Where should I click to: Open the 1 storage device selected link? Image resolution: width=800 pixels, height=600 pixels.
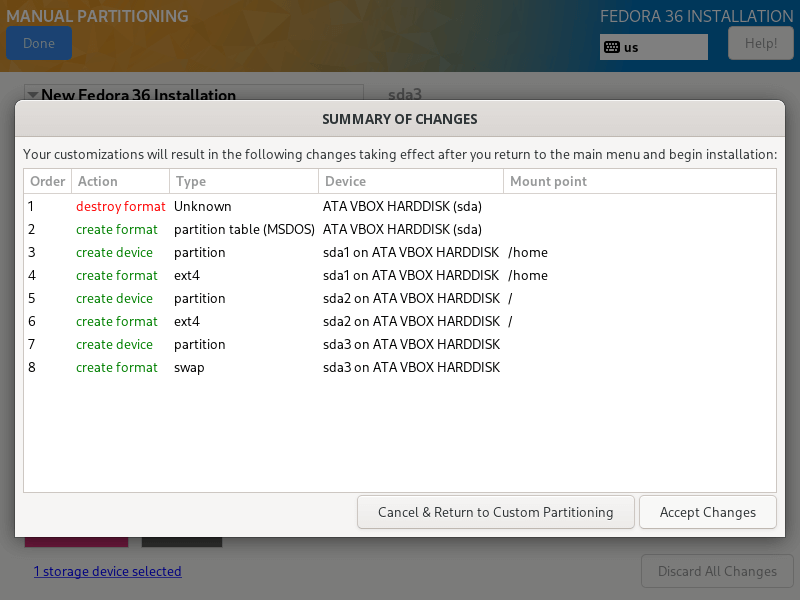pyautogui.click(x=107, y=572)
